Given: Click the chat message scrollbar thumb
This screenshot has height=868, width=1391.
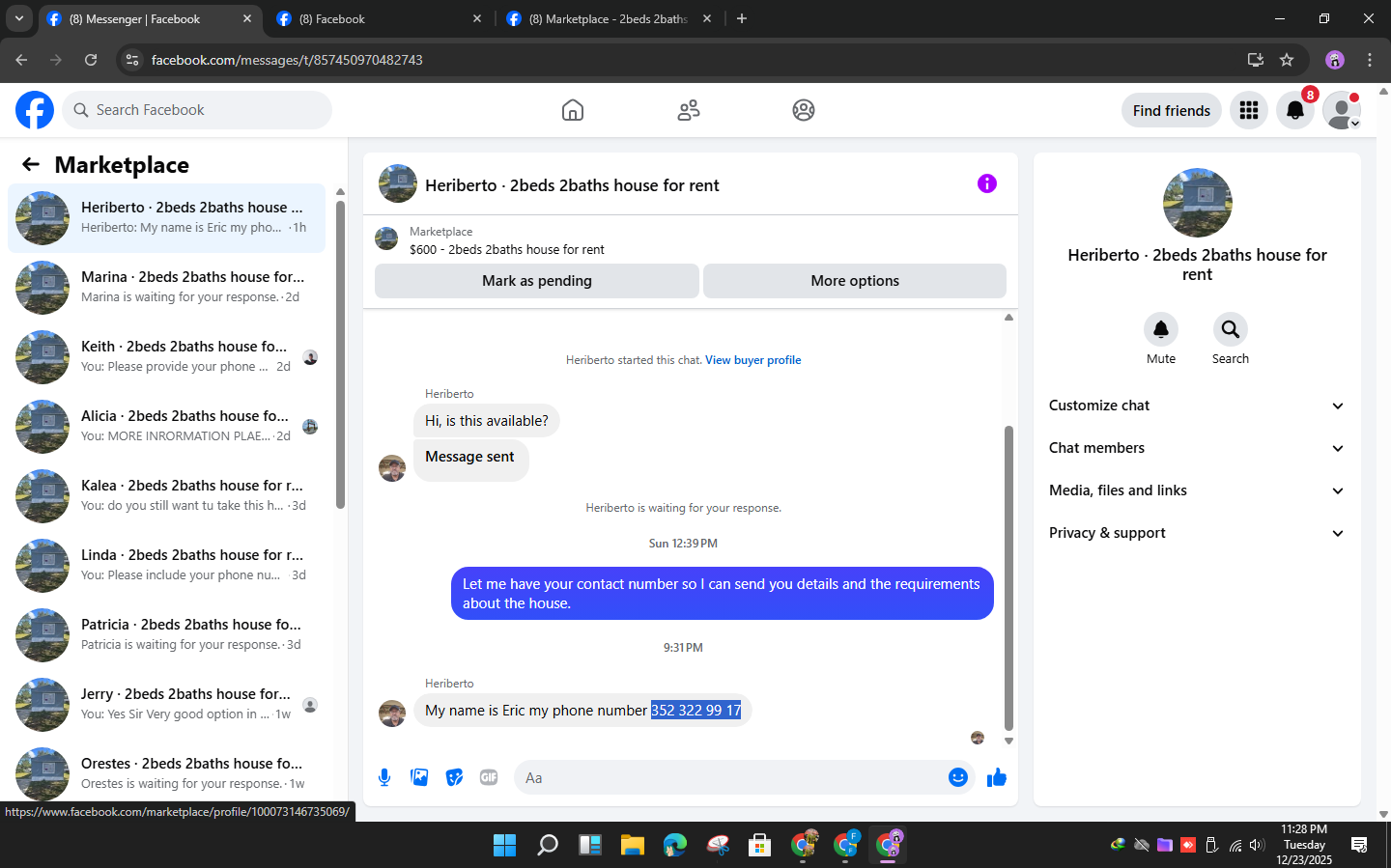Looking at the screenshot, I should point(1008,577).
